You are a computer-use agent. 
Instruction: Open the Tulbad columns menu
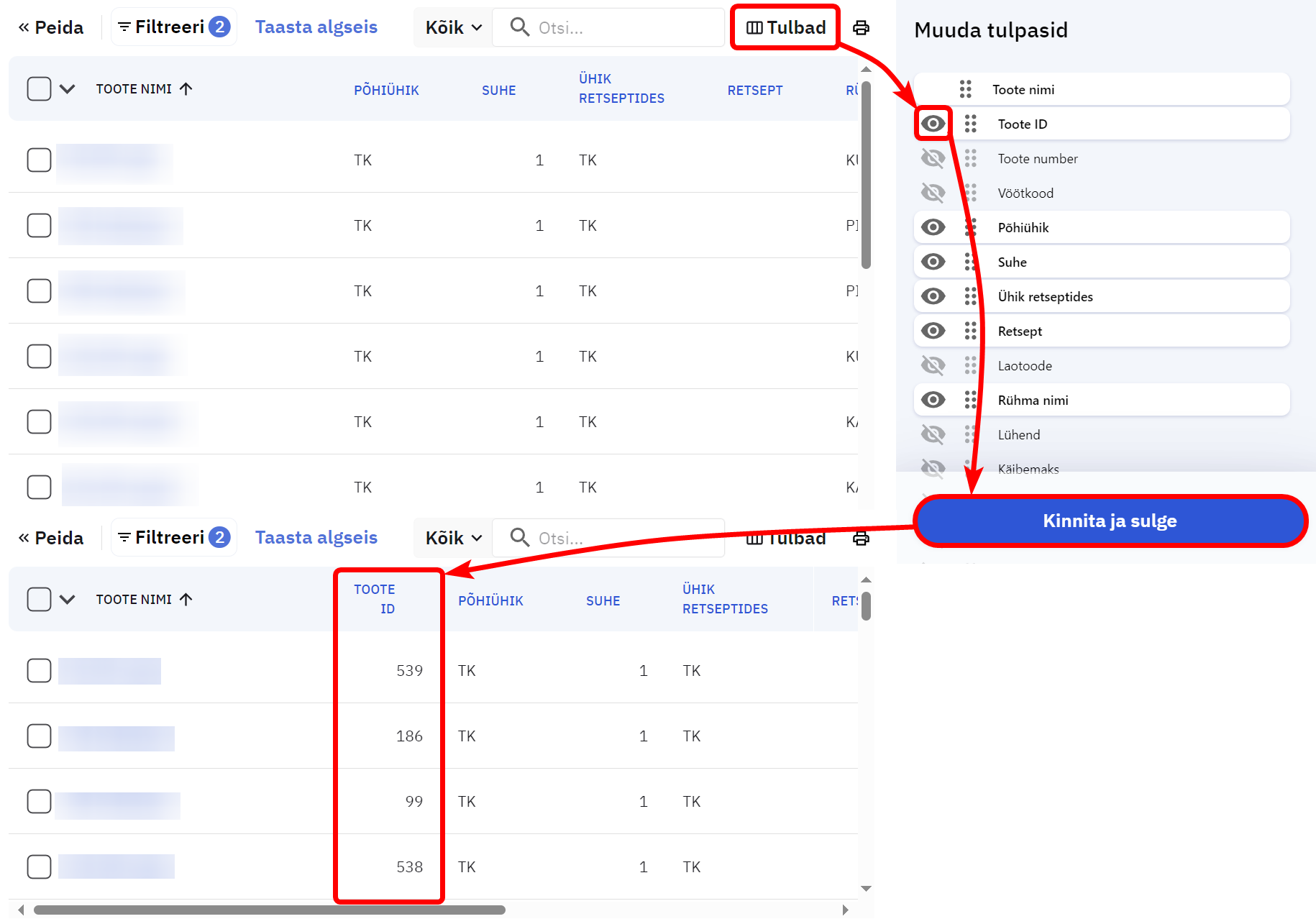coord(785,28)
